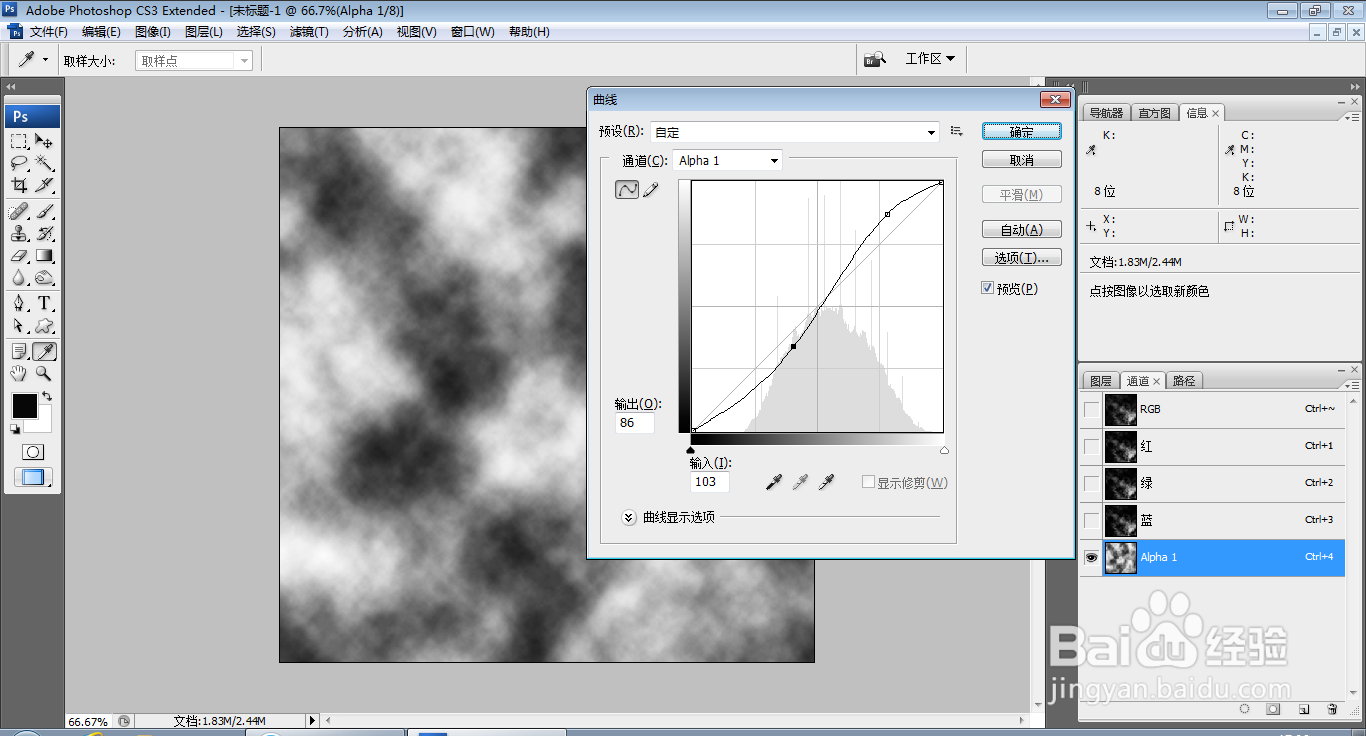Select the Rectangular Marquee tool

19,141
